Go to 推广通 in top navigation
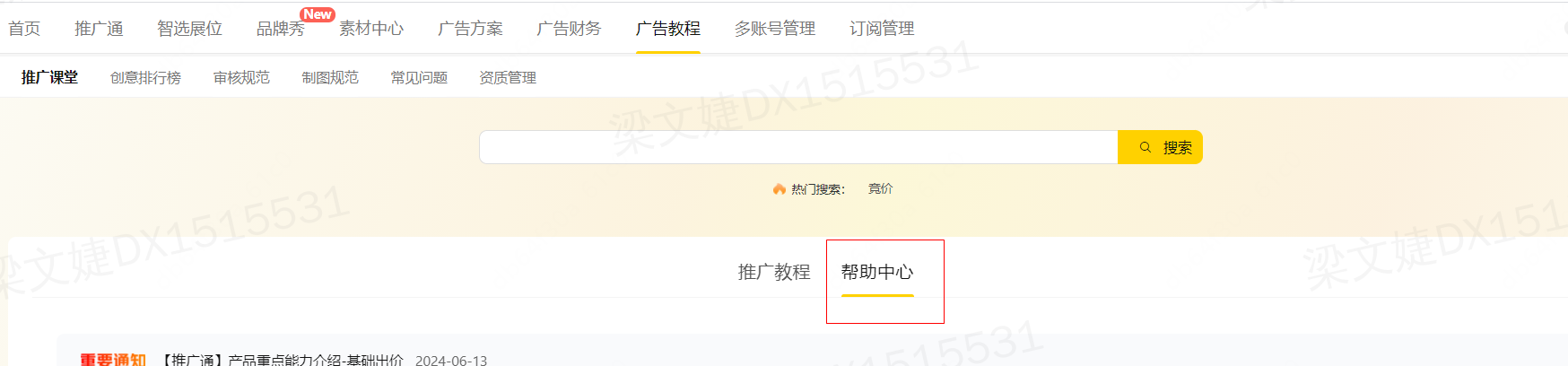This screenshot has width=1568, height=366. point(99,29)
